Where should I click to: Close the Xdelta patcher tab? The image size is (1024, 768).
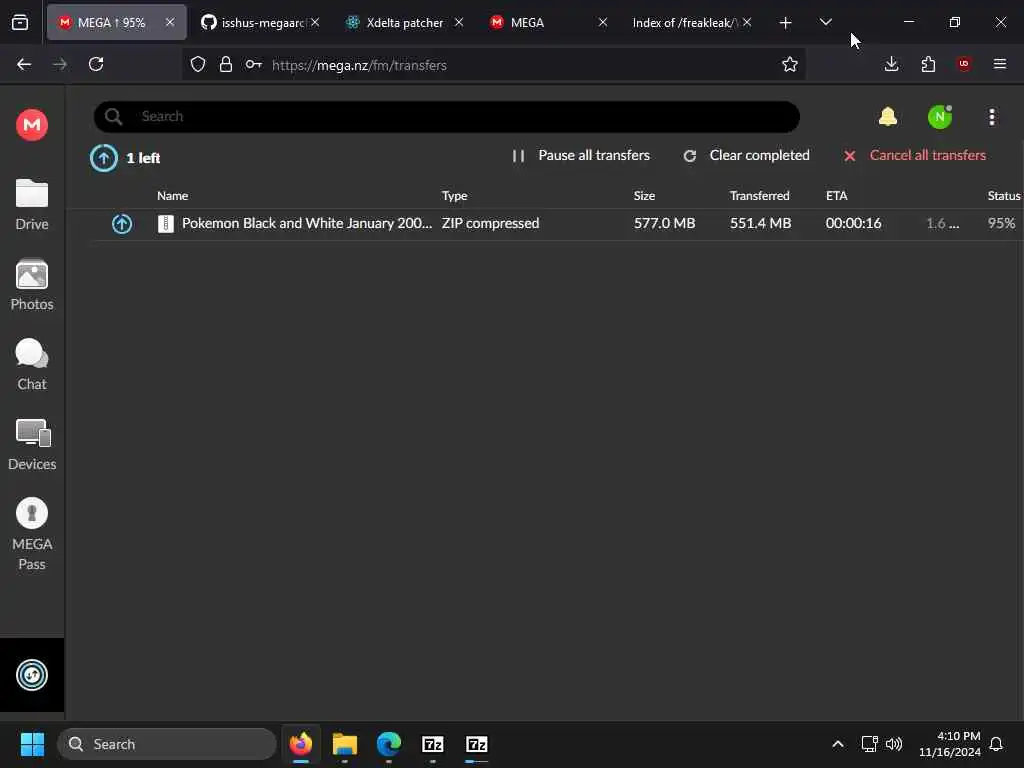click(459, 22)
